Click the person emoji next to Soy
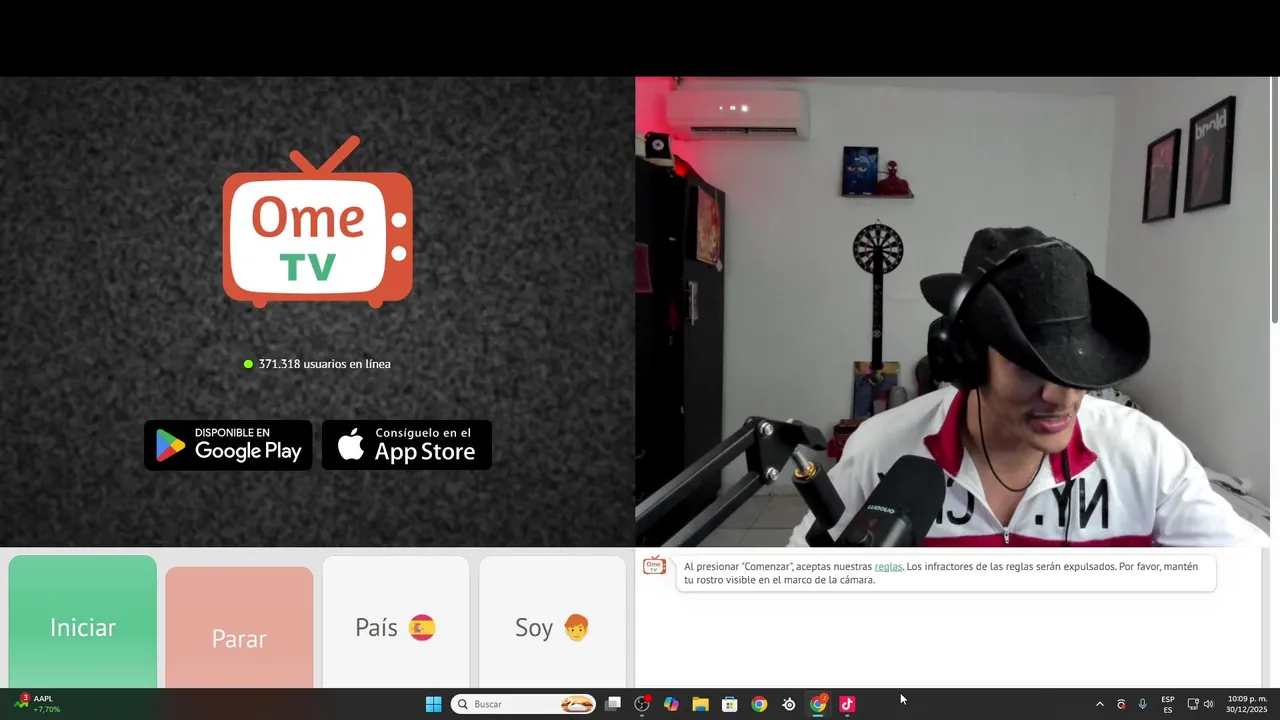Screen dimensions: 1280x720 [x=576, y=628]
